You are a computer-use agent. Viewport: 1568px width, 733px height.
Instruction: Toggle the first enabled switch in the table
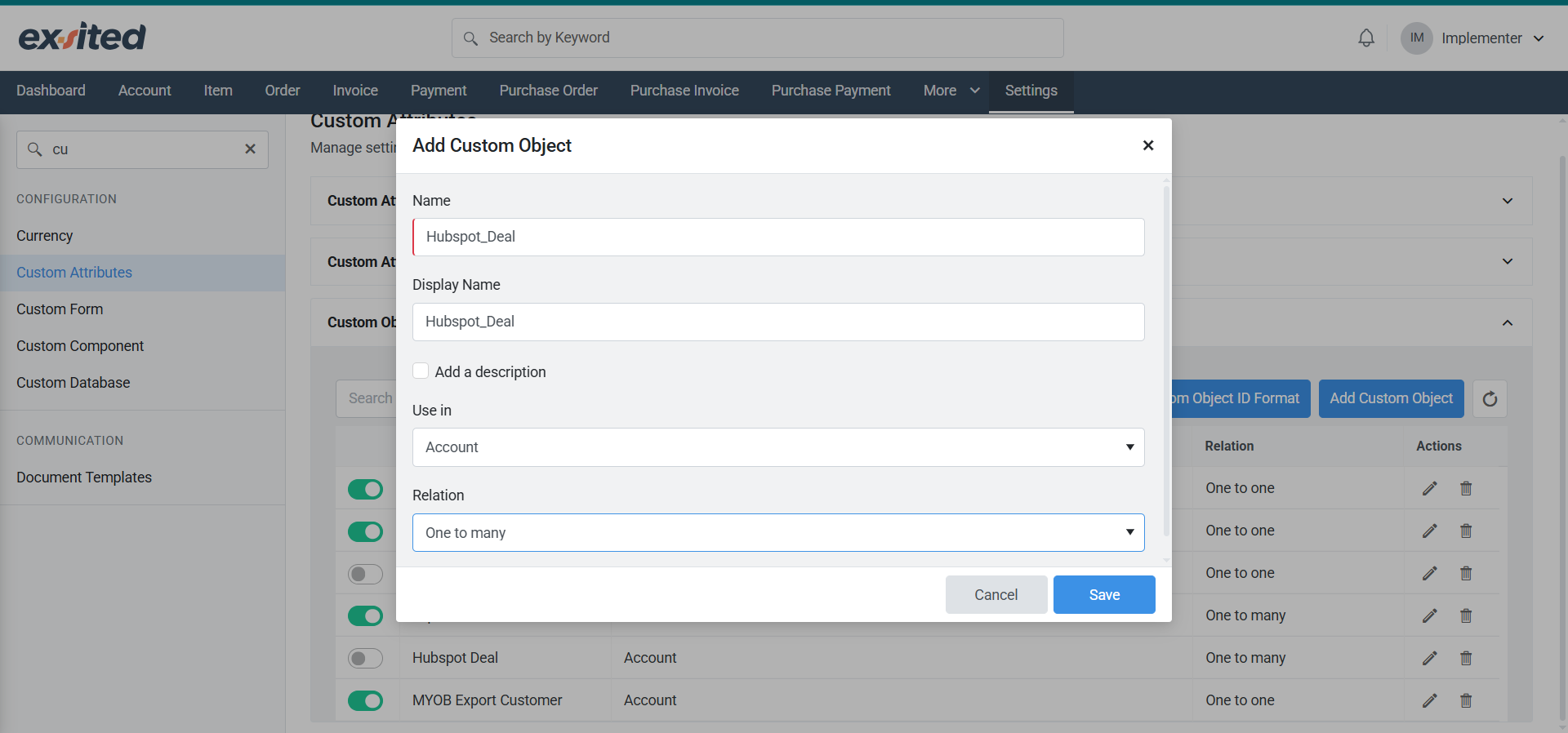365,489
